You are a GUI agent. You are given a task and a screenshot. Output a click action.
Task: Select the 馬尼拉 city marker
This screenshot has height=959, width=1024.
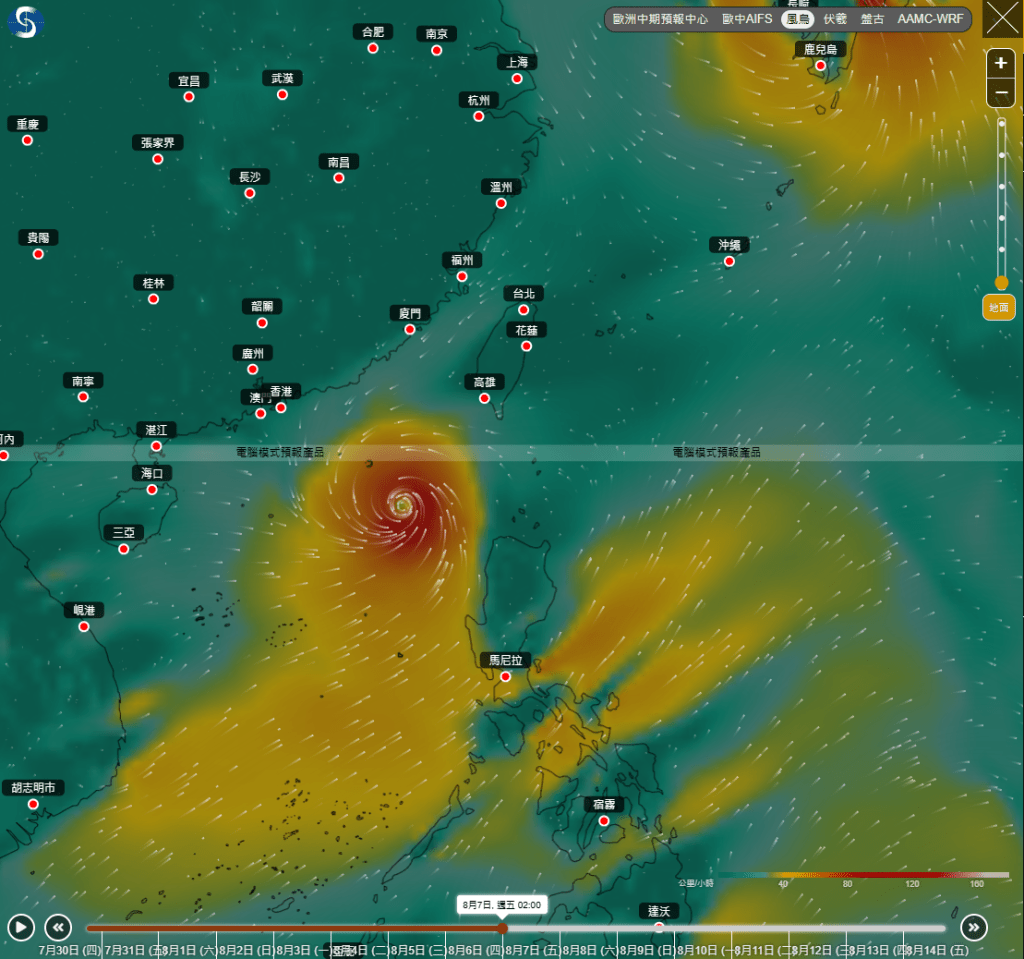click(505, 677)
